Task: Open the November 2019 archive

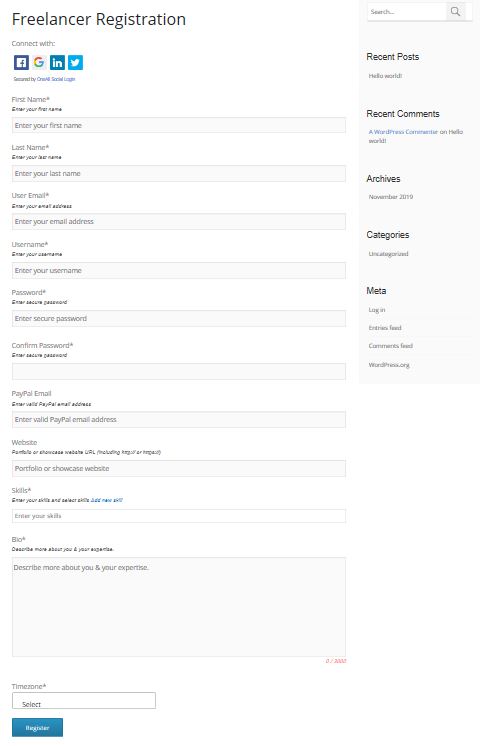Action: pos(391,196)
